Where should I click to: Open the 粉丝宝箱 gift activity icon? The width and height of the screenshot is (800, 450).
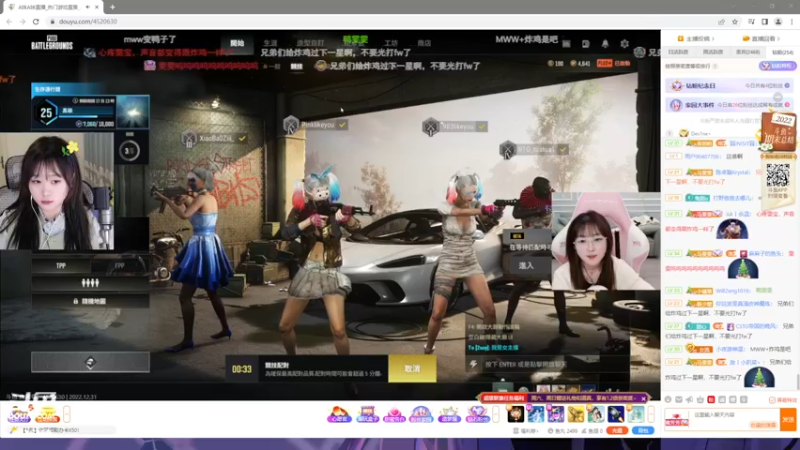click(421, 414)
